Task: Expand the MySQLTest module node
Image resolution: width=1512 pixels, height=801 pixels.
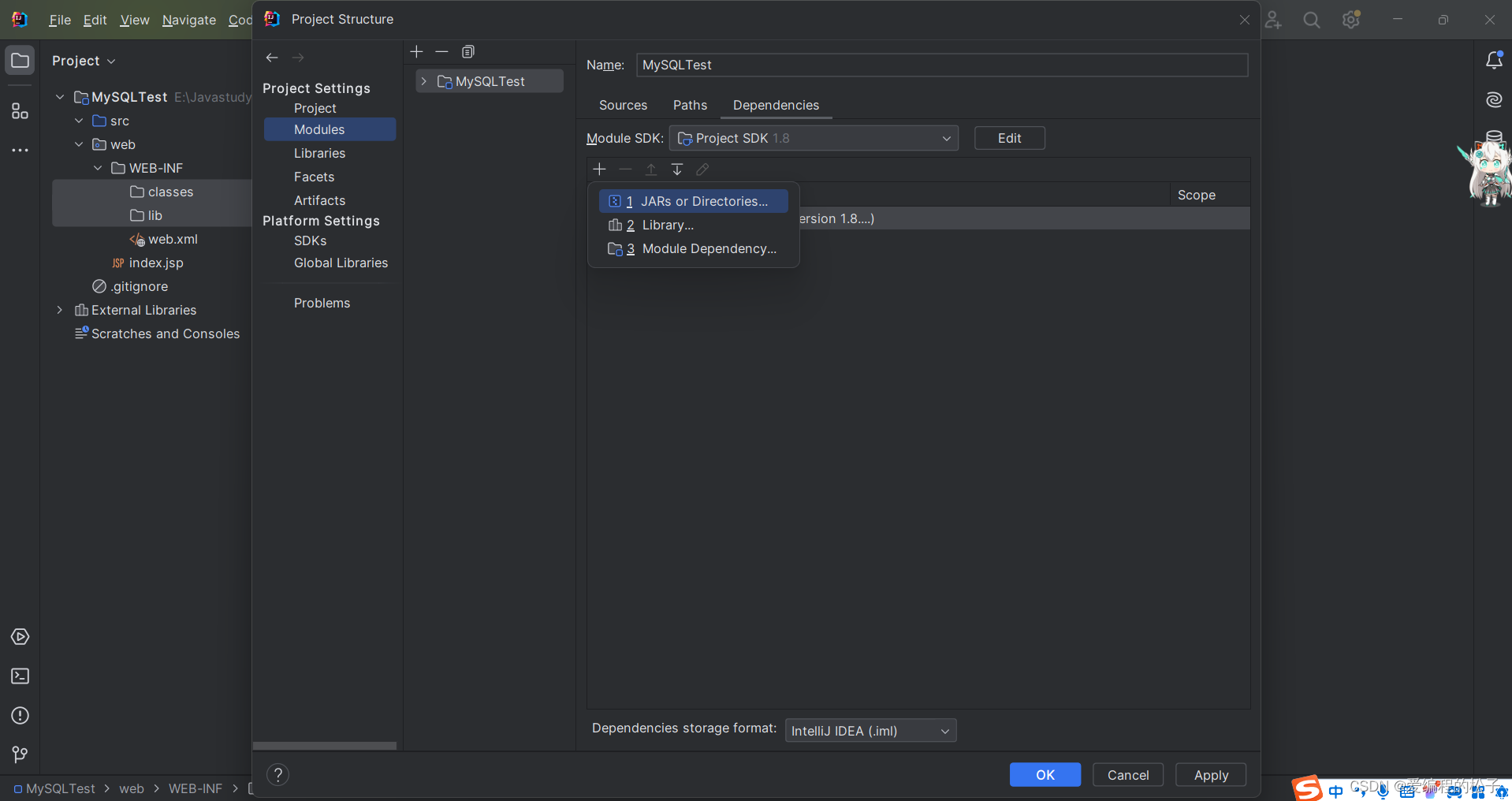Action: tap(424, 81)
